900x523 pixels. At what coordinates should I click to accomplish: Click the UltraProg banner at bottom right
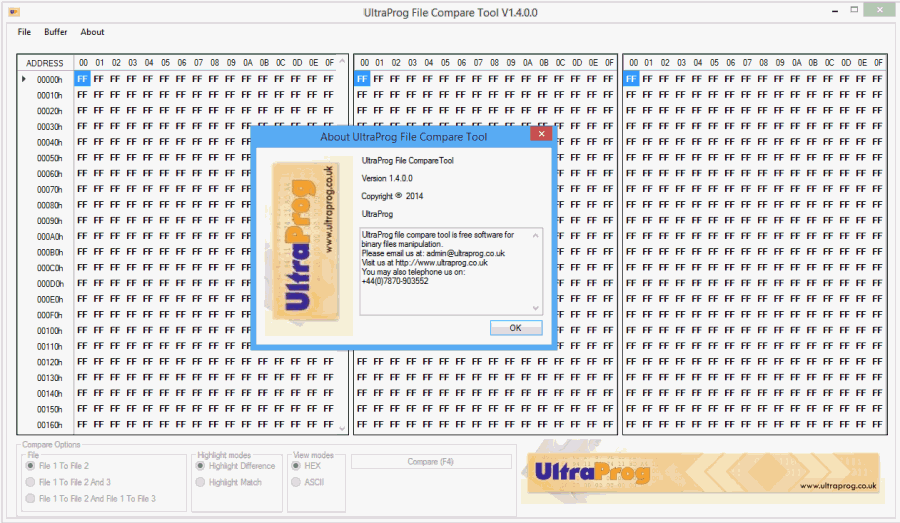tap(700, 475)
